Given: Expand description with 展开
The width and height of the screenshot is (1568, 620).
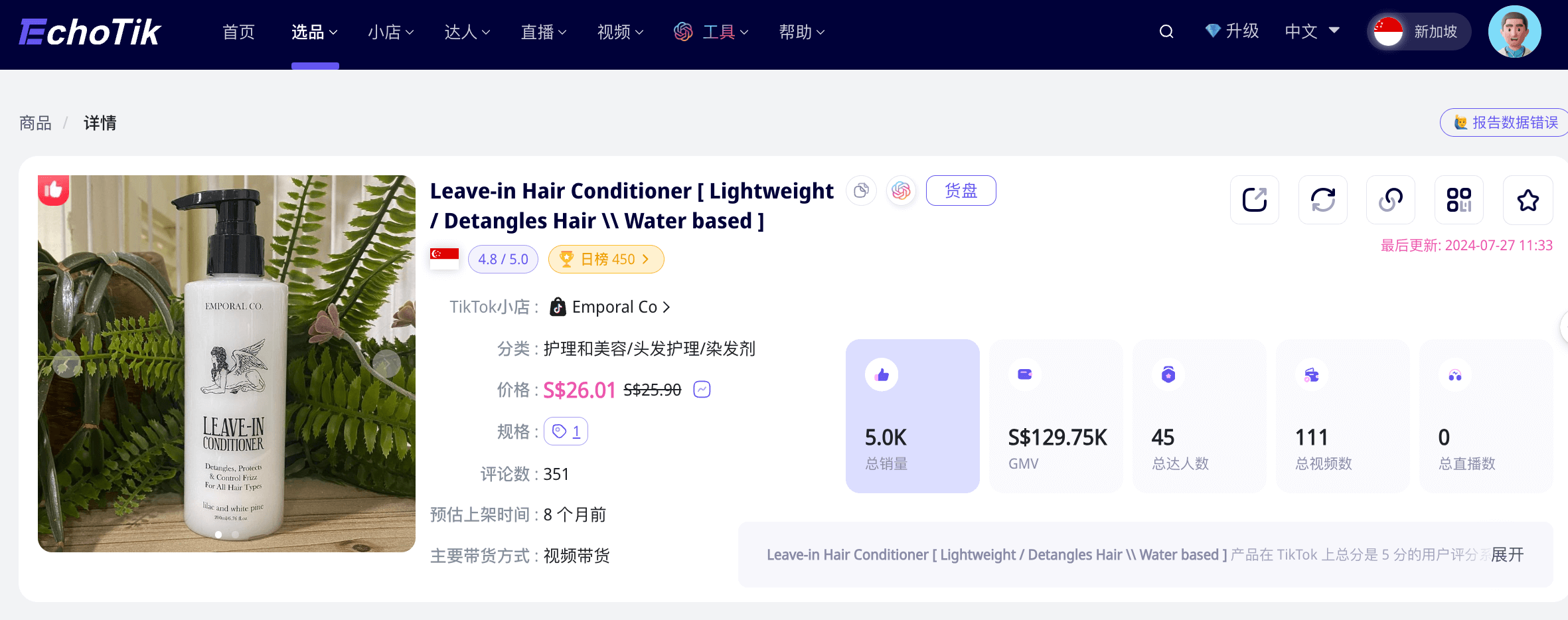Looking at the screenshot, I should [x=1507, y=555].
